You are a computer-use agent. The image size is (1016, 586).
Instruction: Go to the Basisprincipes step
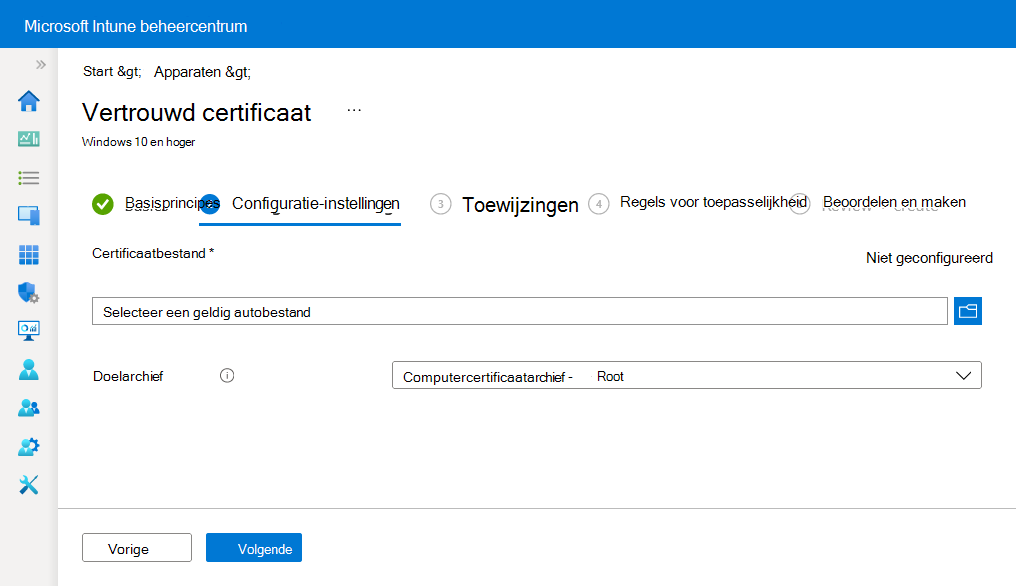click(x=156, y=204)
